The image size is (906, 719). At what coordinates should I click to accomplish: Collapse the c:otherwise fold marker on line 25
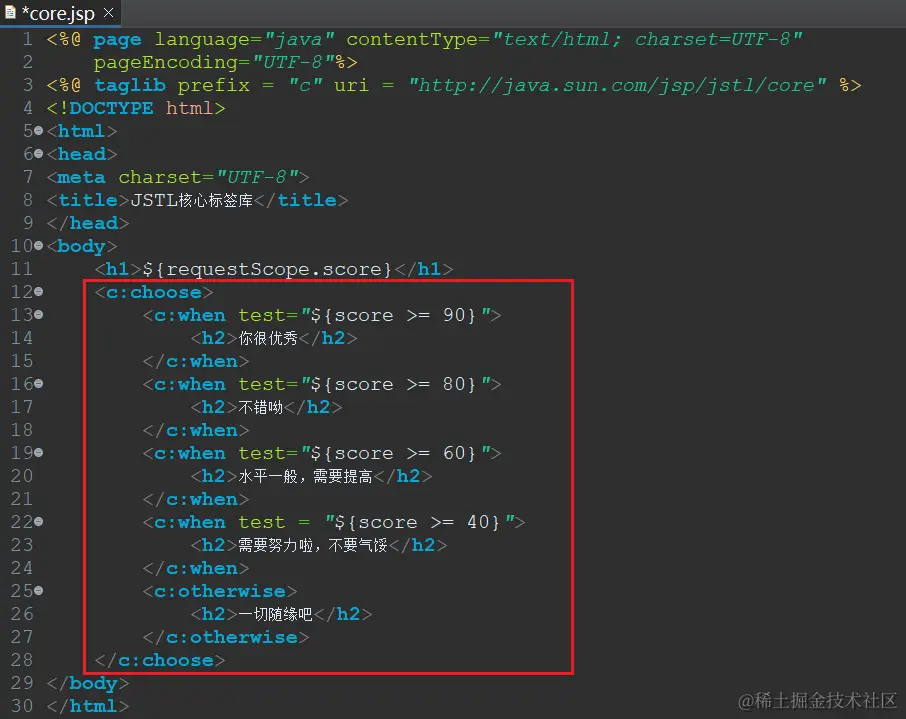click(38, 591)
